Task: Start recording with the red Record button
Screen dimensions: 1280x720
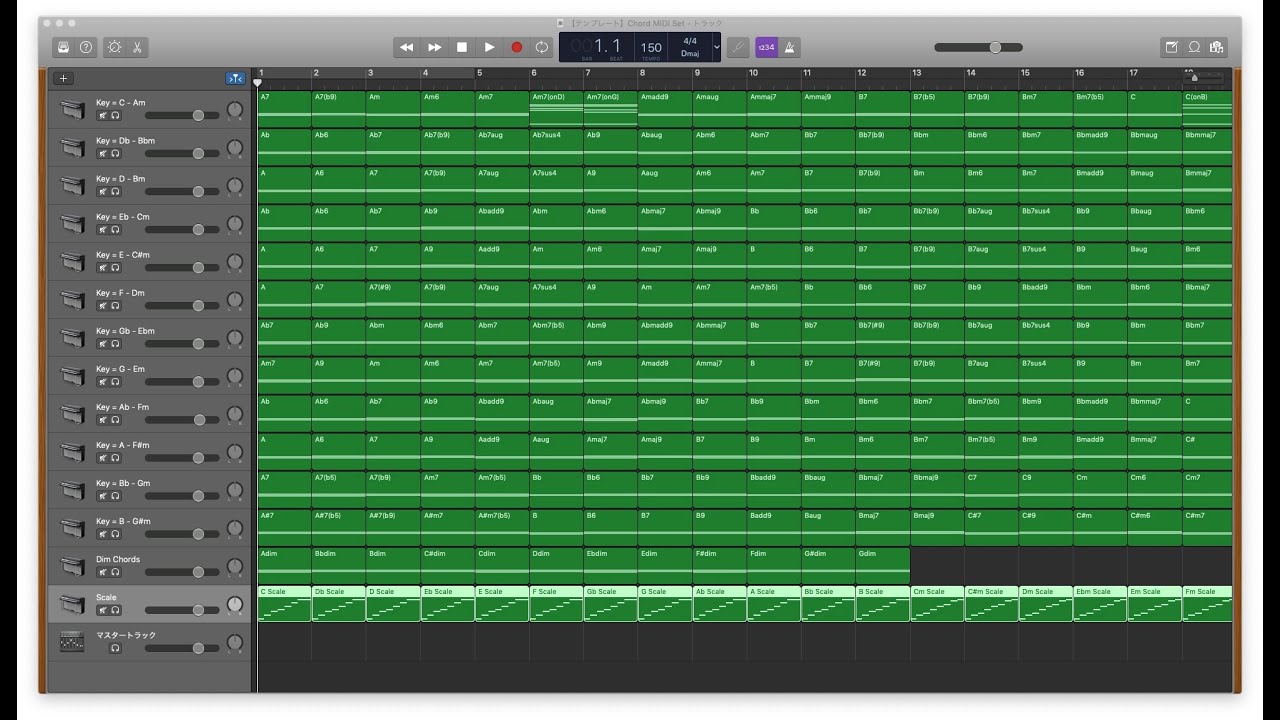Action: tap(516, 47)
